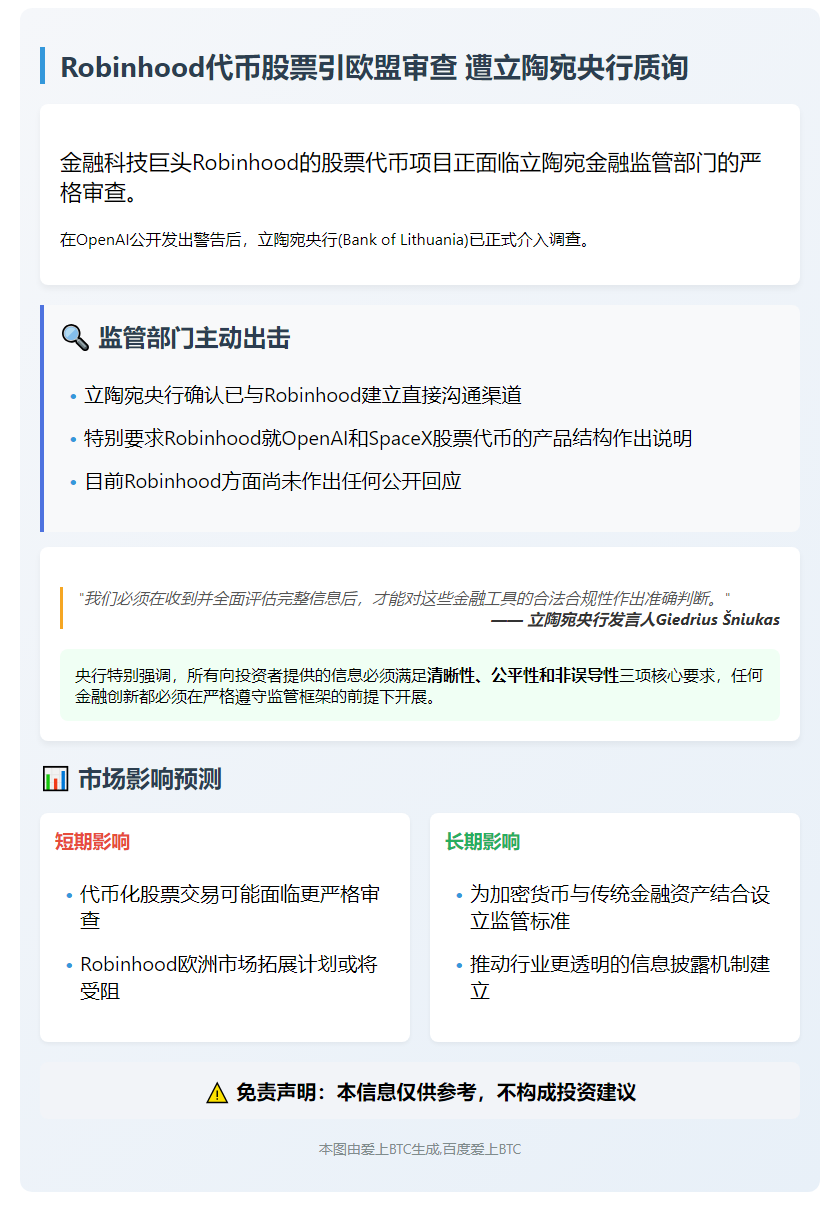The width and height of the screenshot is (840, 1224).
Task: Click bold phrase '清晰性、公平性和非误导性'
Action: click(523, 676)
